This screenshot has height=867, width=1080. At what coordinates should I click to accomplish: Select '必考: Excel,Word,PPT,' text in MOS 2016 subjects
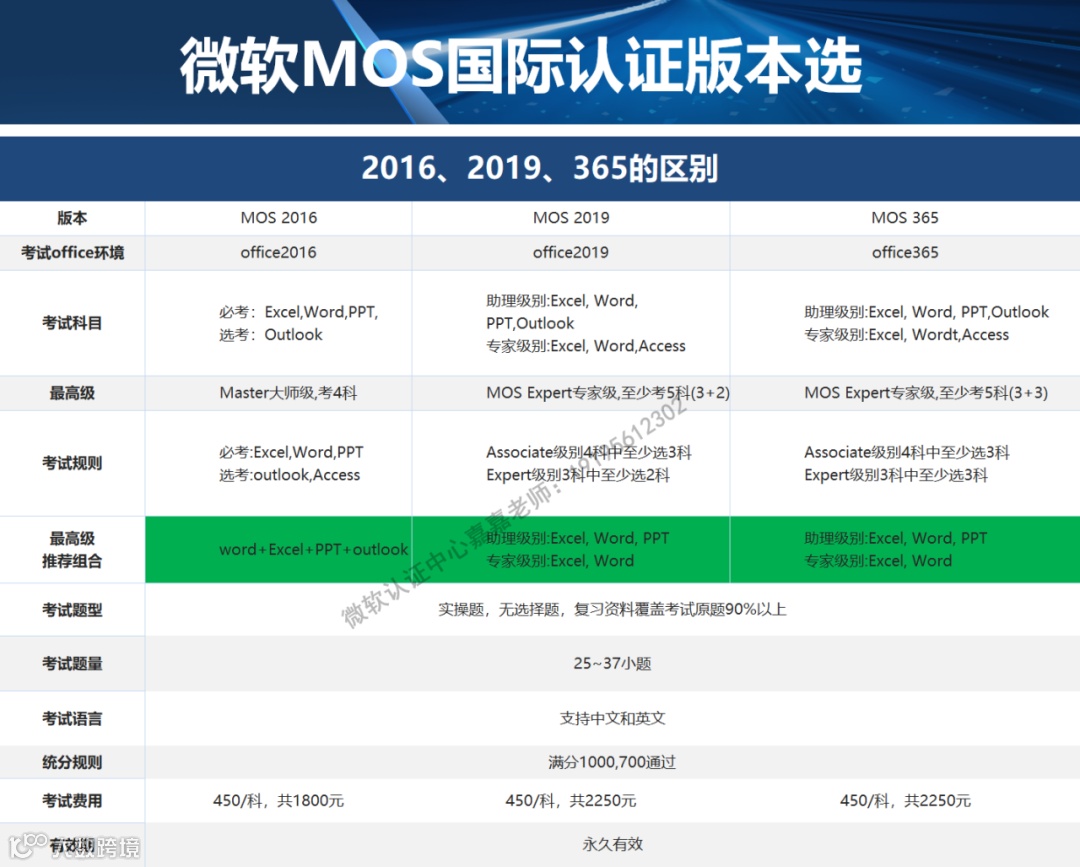[298, 312]
